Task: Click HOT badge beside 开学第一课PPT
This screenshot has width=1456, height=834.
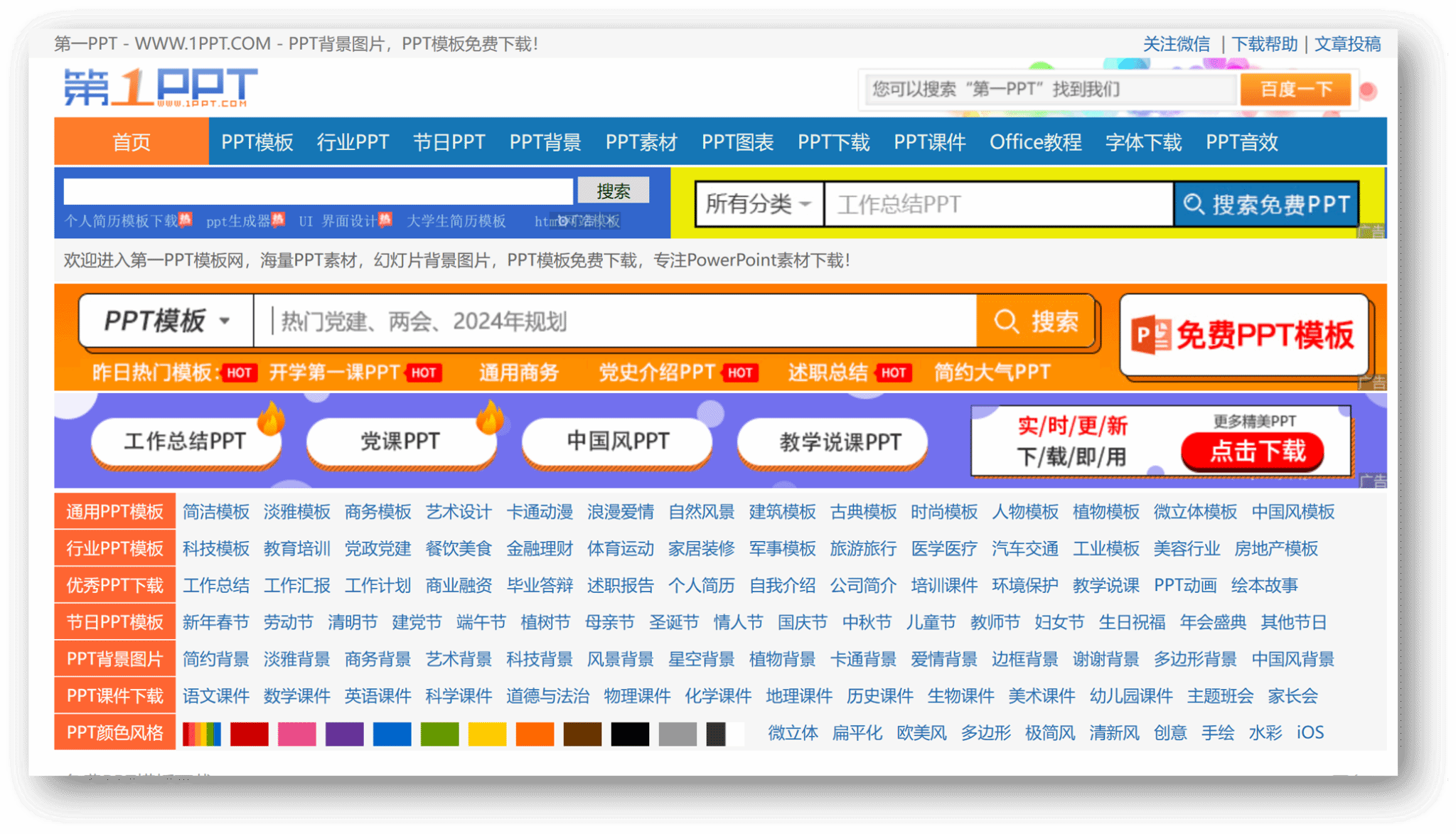Action: tap(424, 373)
